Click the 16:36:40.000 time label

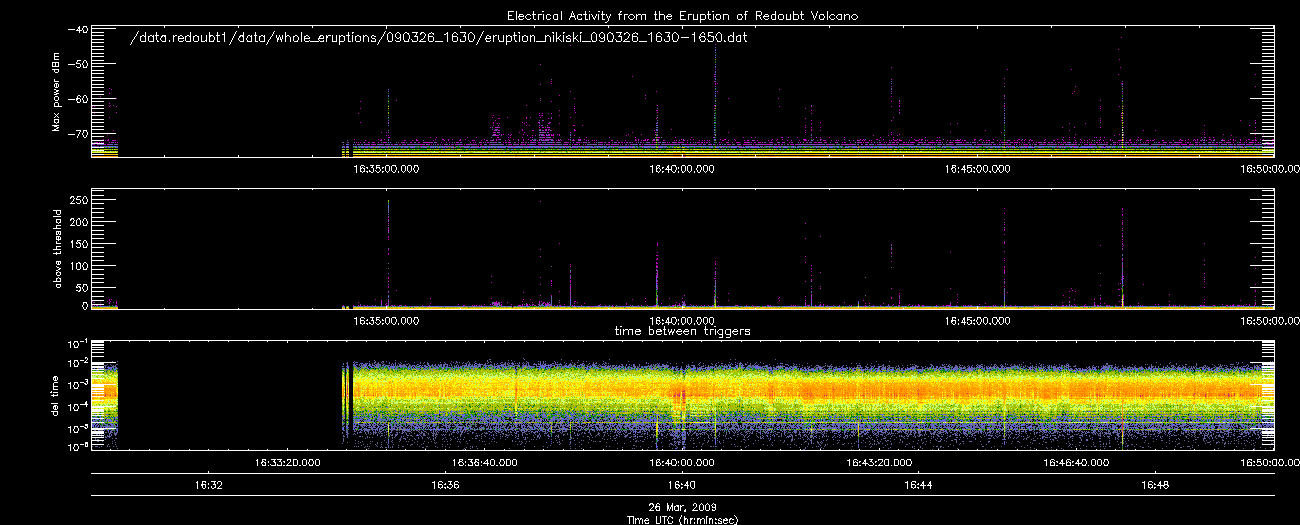click(485, 462)
